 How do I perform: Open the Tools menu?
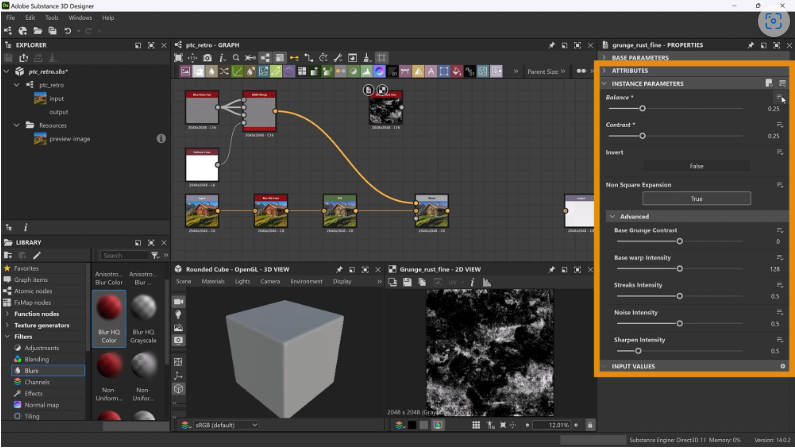(52, 18)
